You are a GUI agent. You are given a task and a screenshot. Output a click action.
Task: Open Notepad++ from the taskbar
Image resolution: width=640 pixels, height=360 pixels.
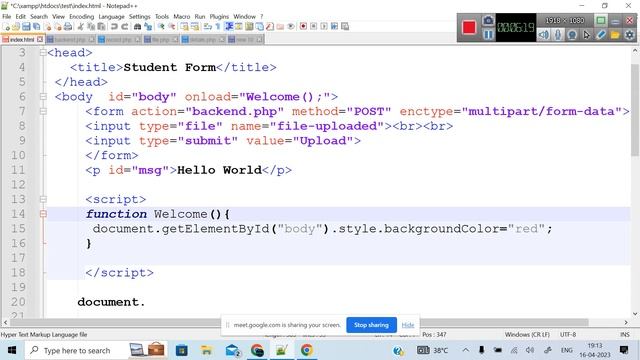(282, 350)
